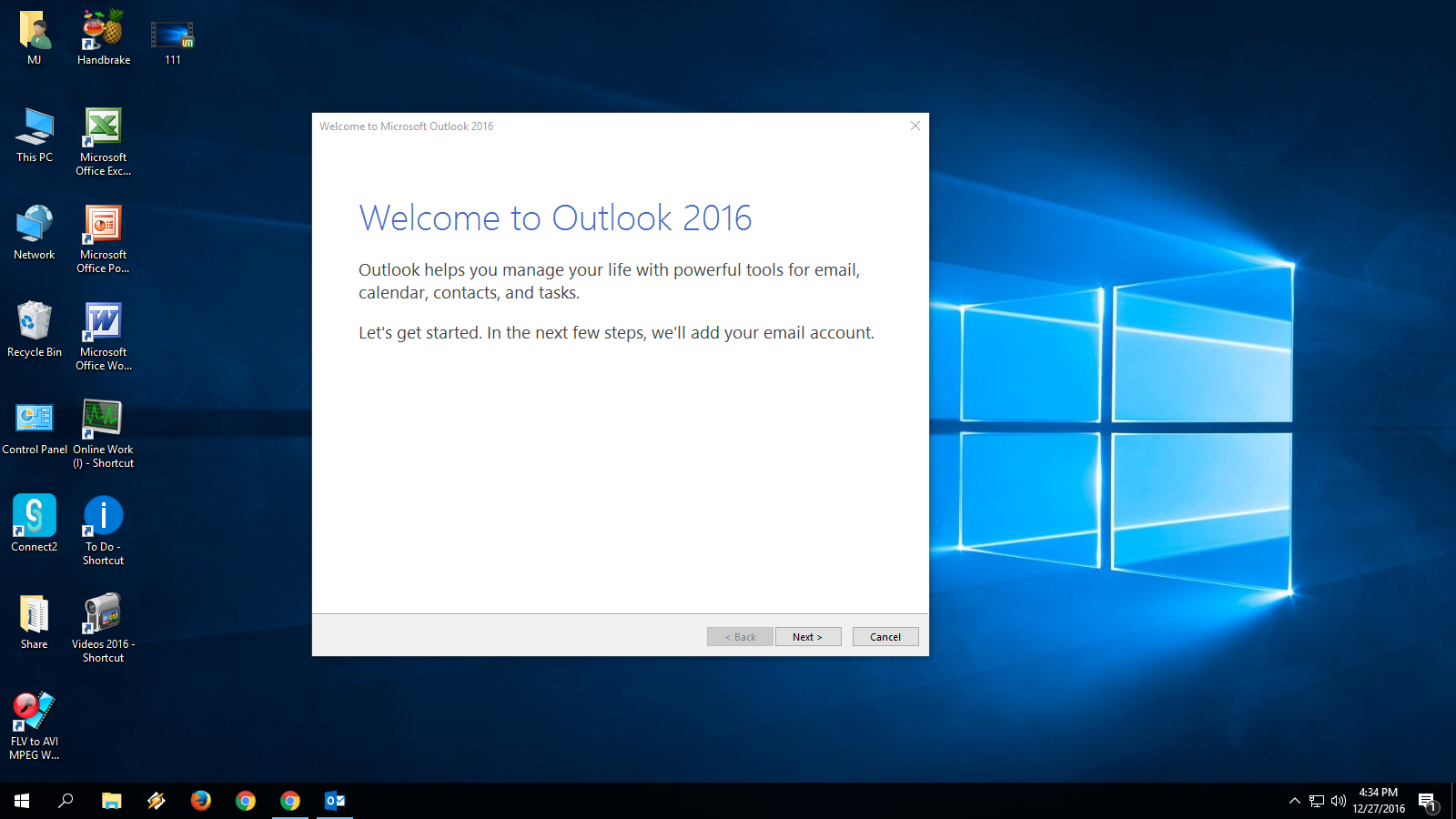Close the Welcome to Microsoft Outlook dialog
This screenshot has width=1456, height=819.
point(915,126)
